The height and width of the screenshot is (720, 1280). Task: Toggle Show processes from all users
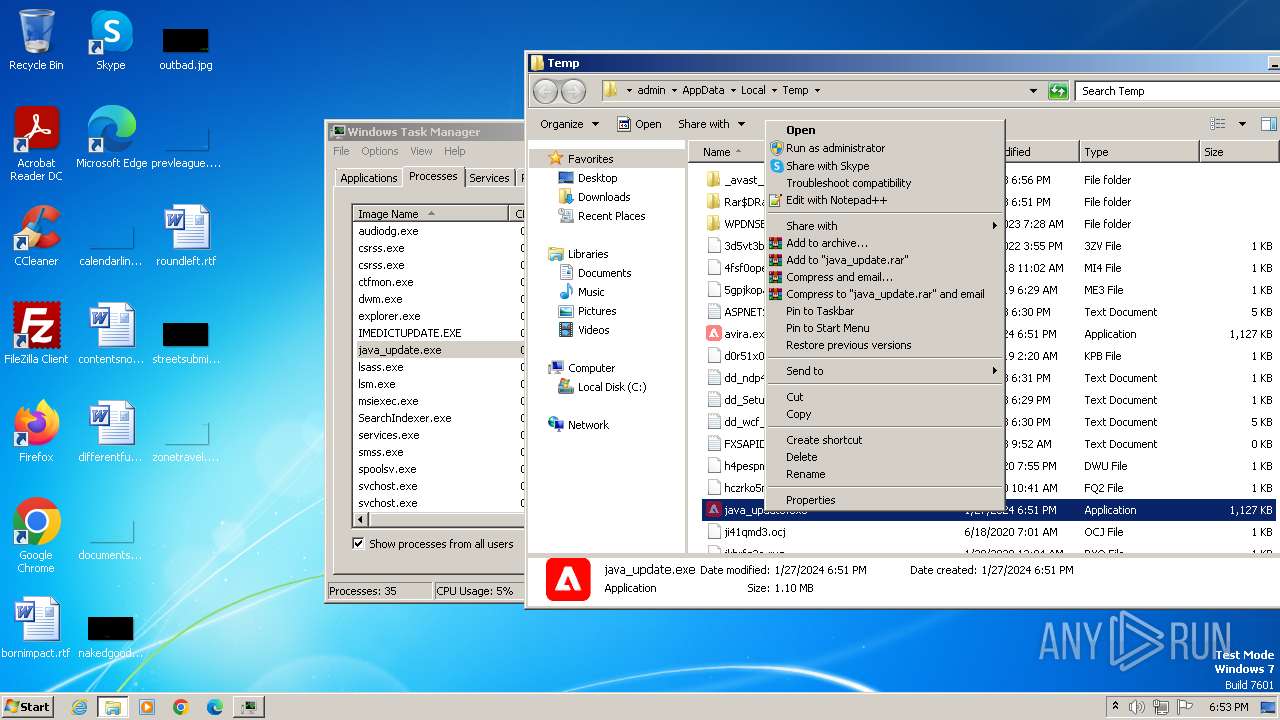pos(358,544)
